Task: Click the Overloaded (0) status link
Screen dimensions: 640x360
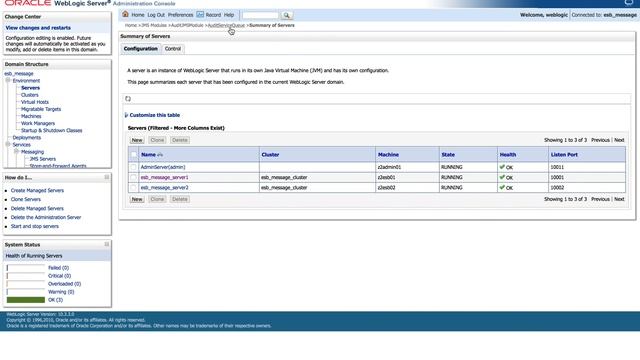Action: 64,284
